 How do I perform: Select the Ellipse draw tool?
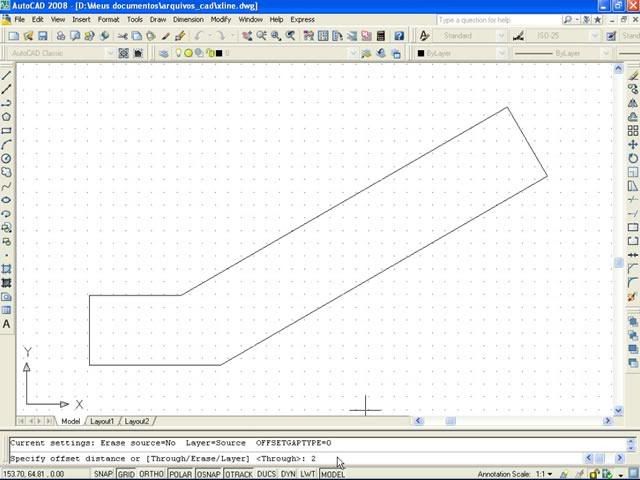coord(6,200)
